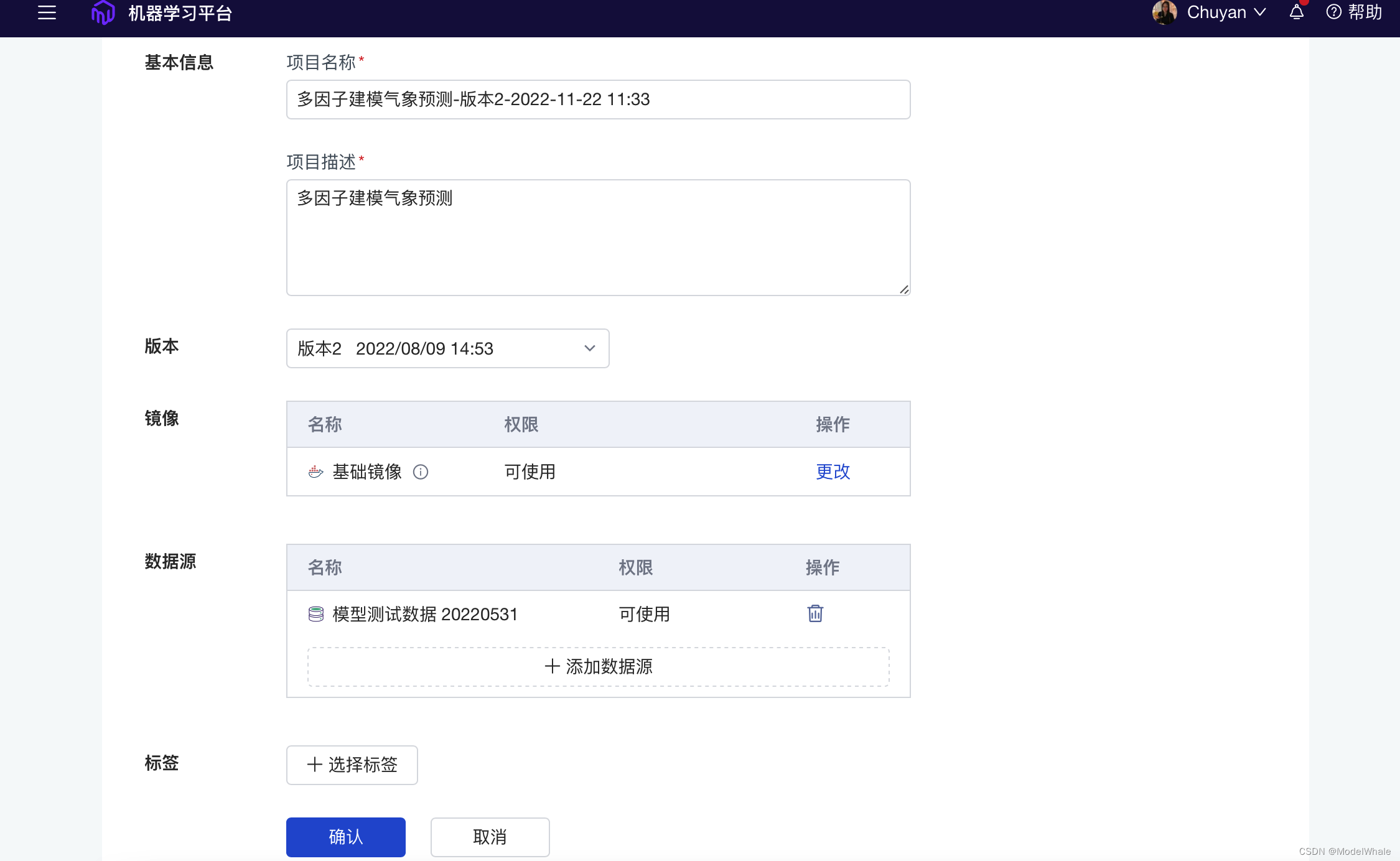Click the description textarea resize handle
Screen dimensions: 1400x861
(x=904, y=290)
